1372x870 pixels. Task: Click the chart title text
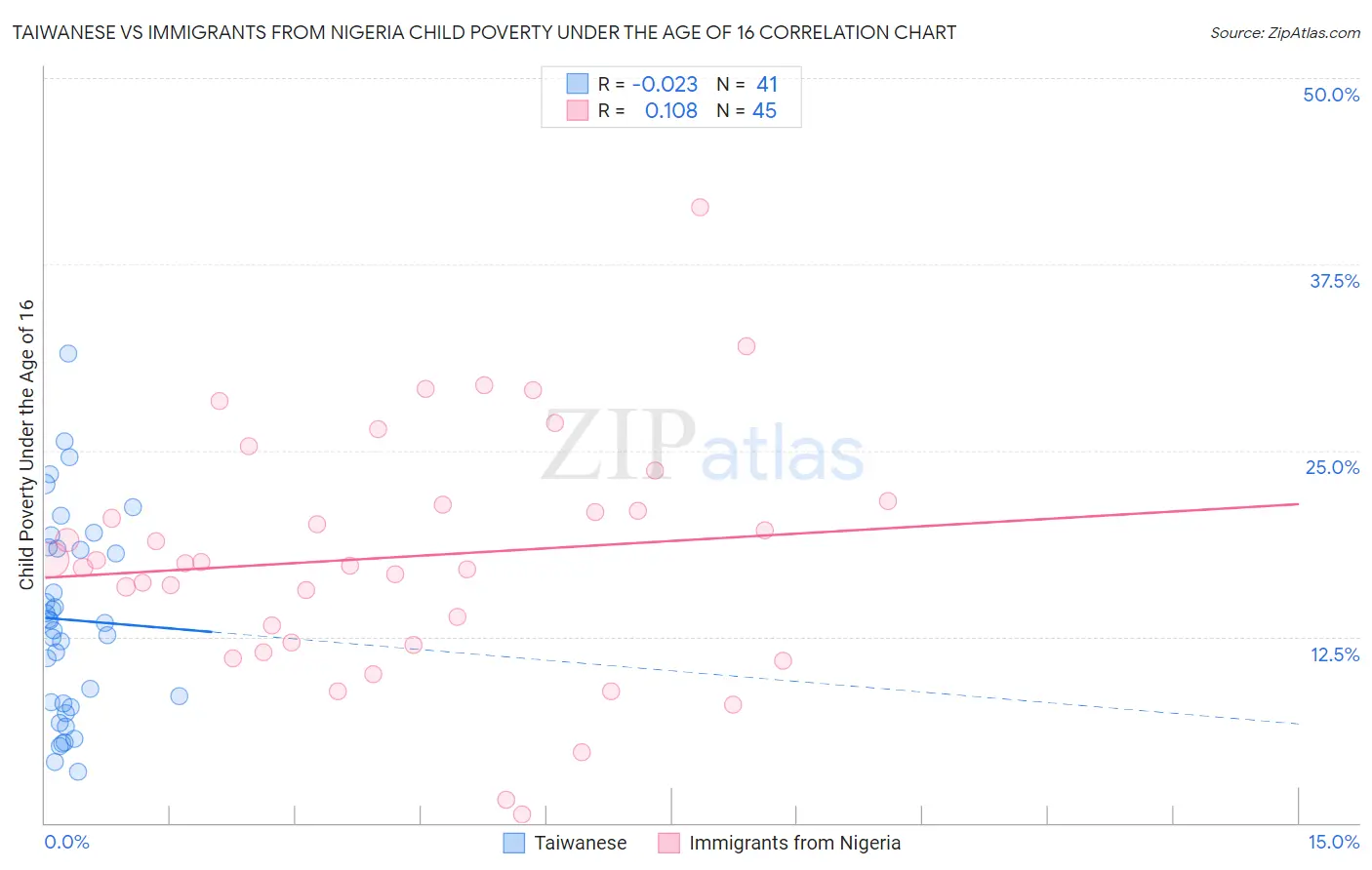(484, 32)
